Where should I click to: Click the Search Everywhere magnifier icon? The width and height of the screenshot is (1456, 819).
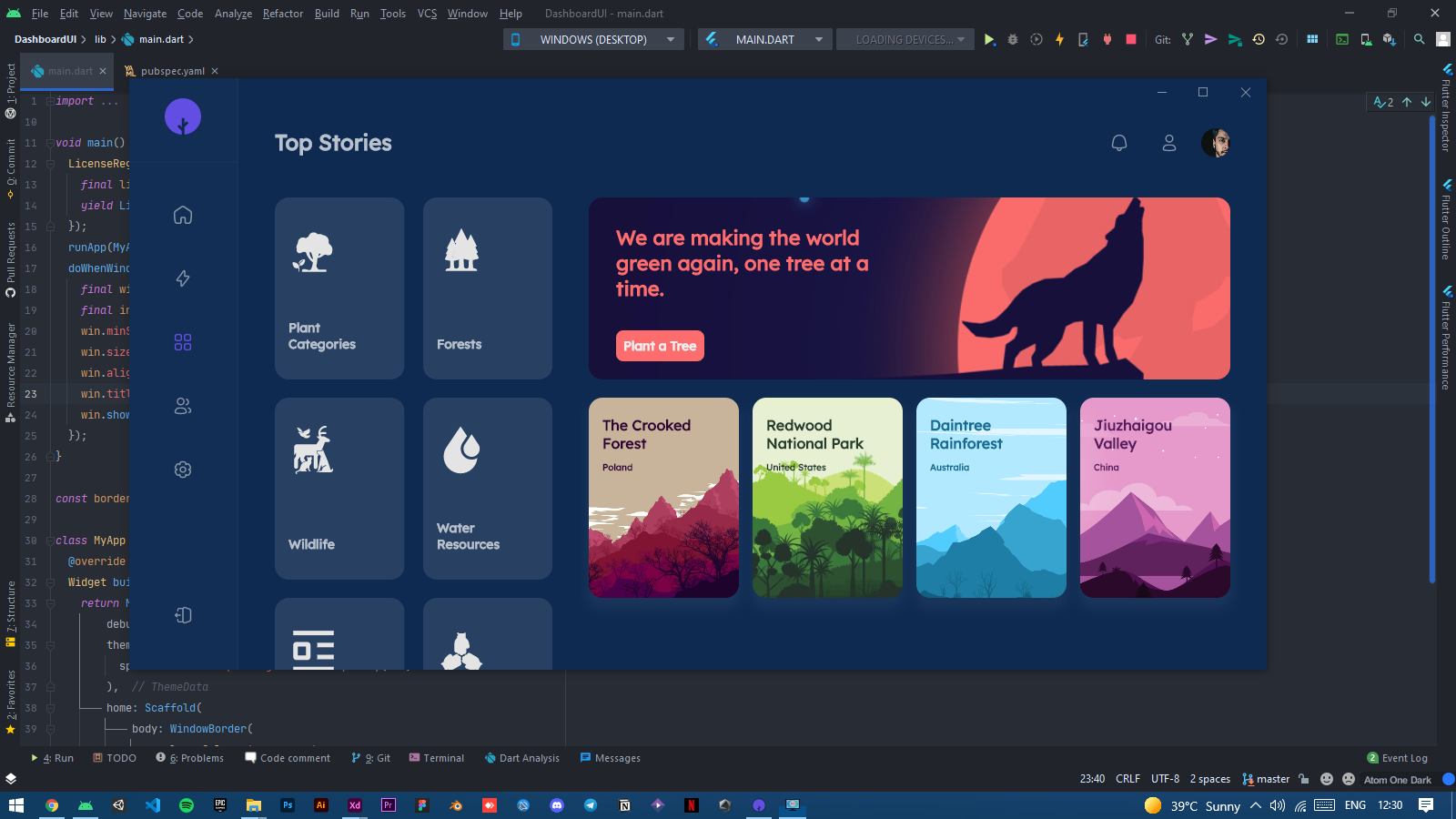click(1419, 39)
